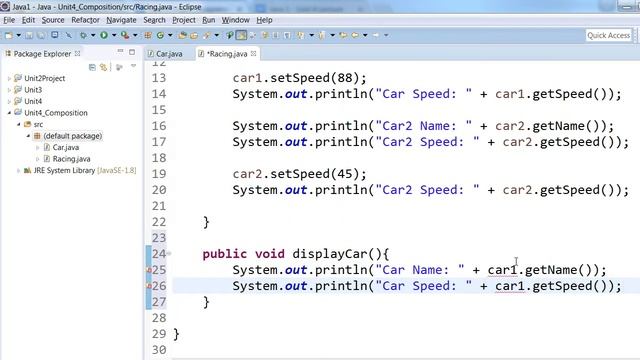Open the Back history dropdown arrow
640x360 pixels.
(365, 35)
